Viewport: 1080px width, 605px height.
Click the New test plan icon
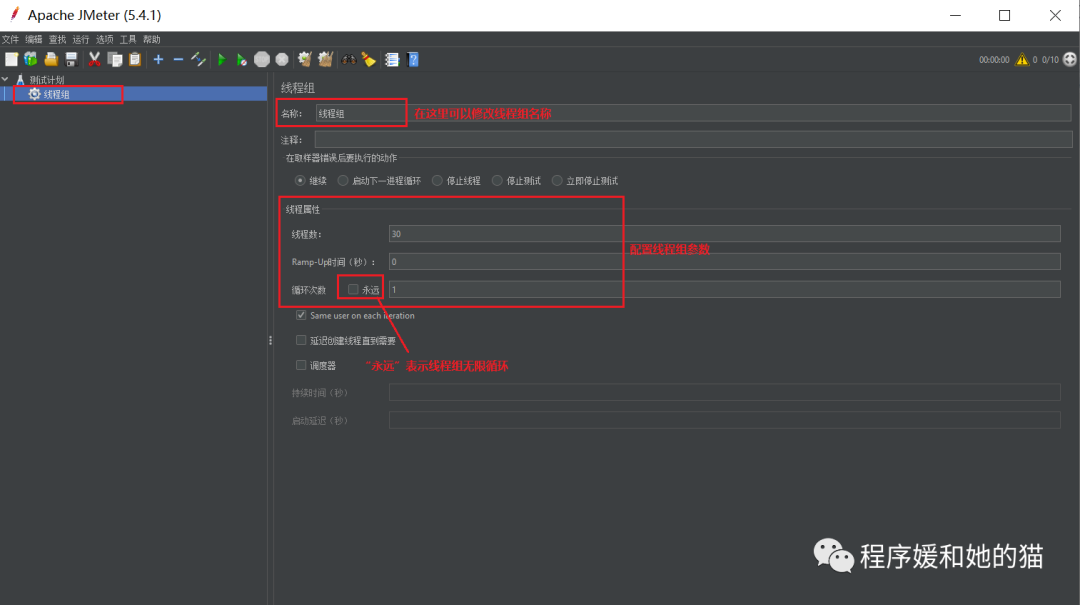click(x=11, y=59)
